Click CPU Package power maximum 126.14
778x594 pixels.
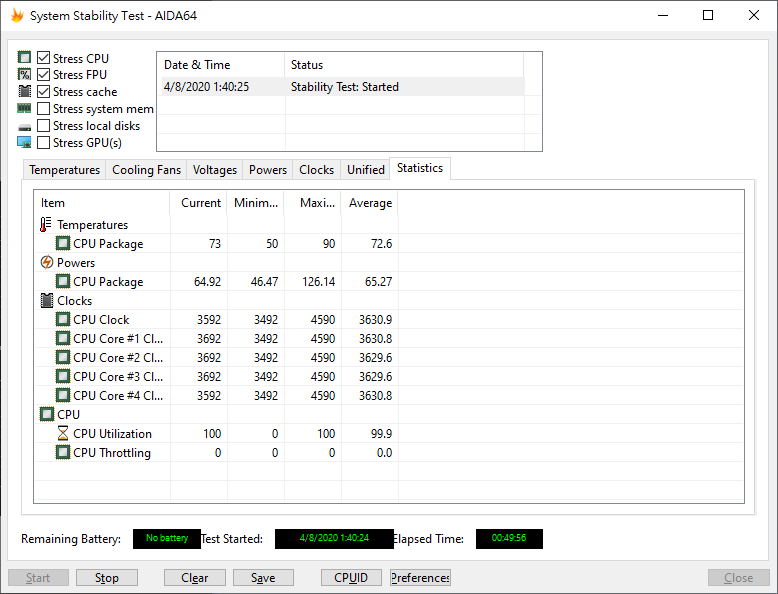[x=319, y=282]
